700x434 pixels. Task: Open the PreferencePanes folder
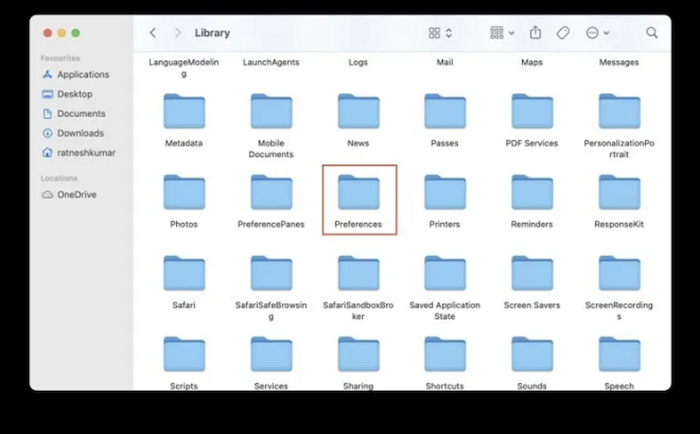pos(271,193)
